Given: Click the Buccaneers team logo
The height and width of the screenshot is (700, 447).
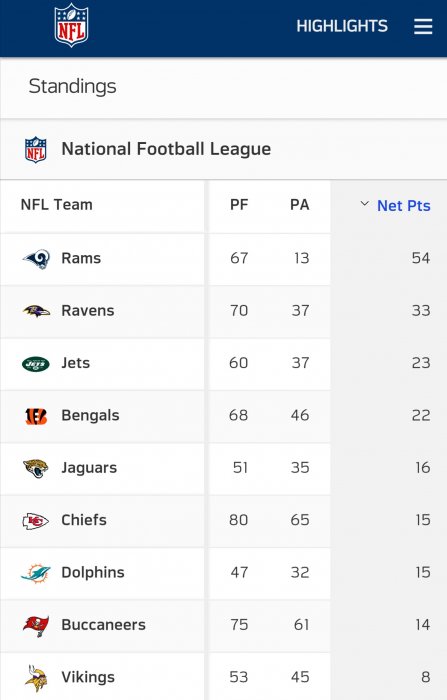Looking at the screenshot, I should pyautogui.click(x=36, y=625).
